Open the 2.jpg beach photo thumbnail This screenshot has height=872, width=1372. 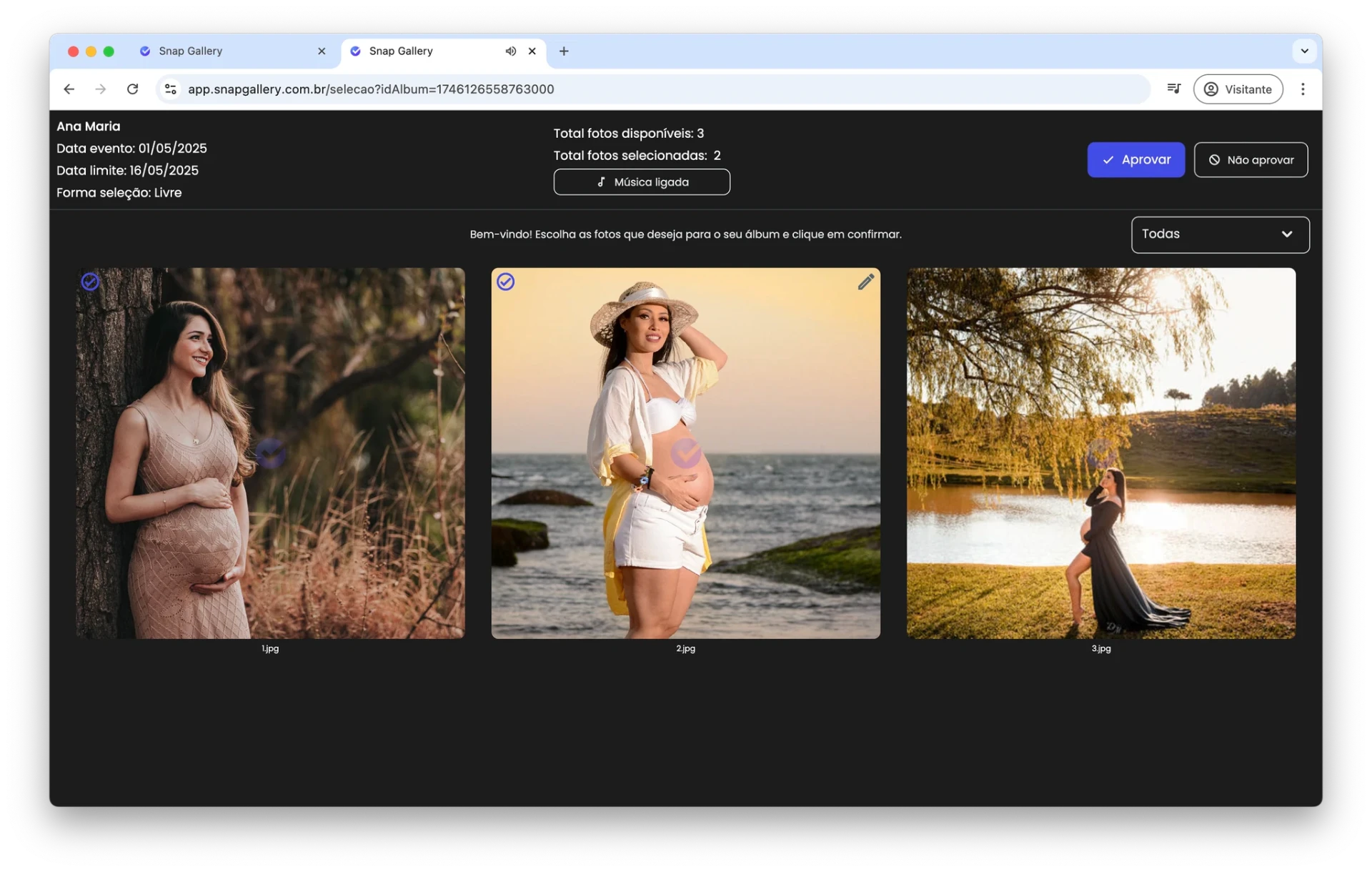tap(685, 453)
